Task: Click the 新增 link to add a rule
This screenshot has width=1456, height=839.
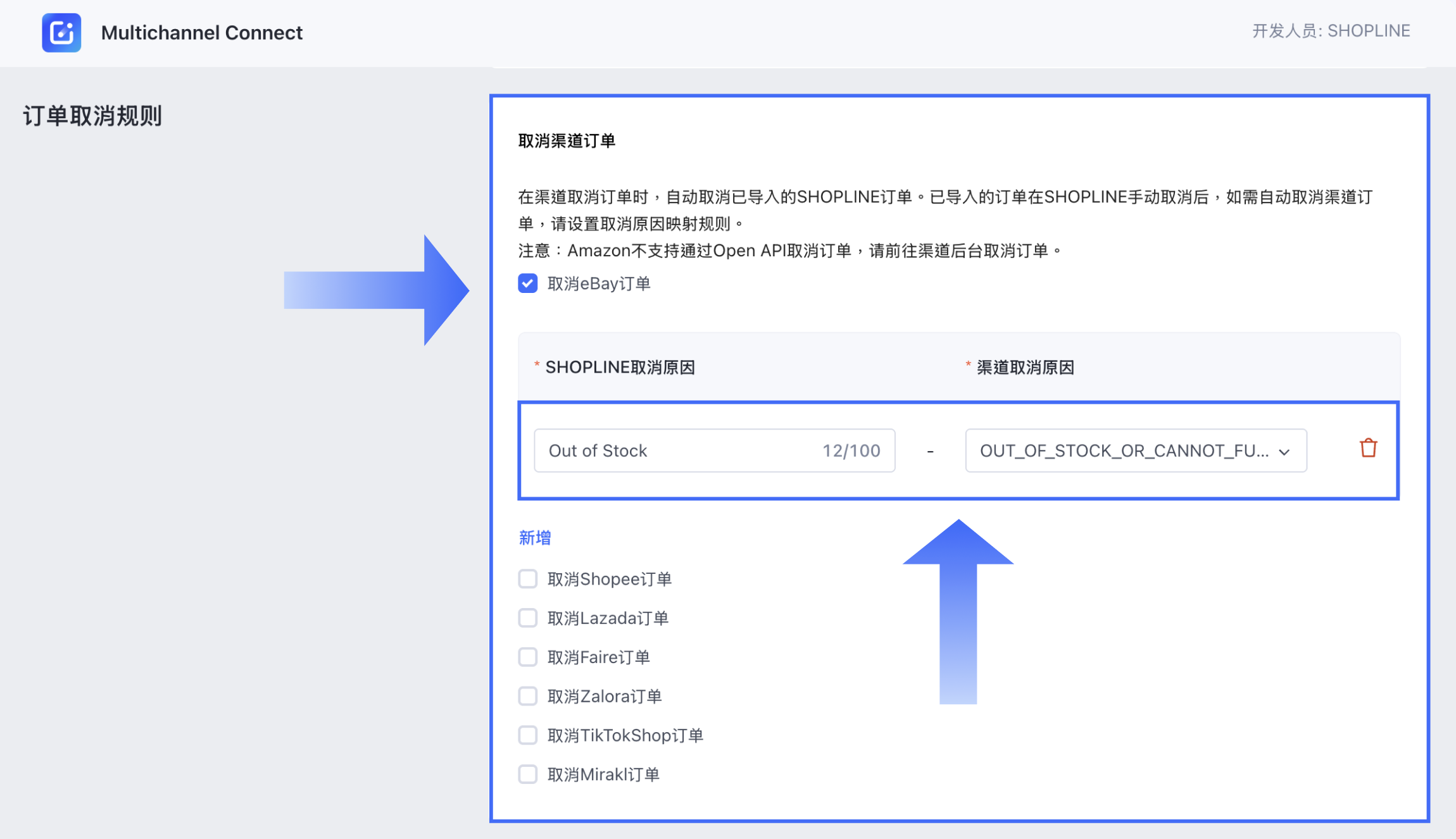Action: 535,538
